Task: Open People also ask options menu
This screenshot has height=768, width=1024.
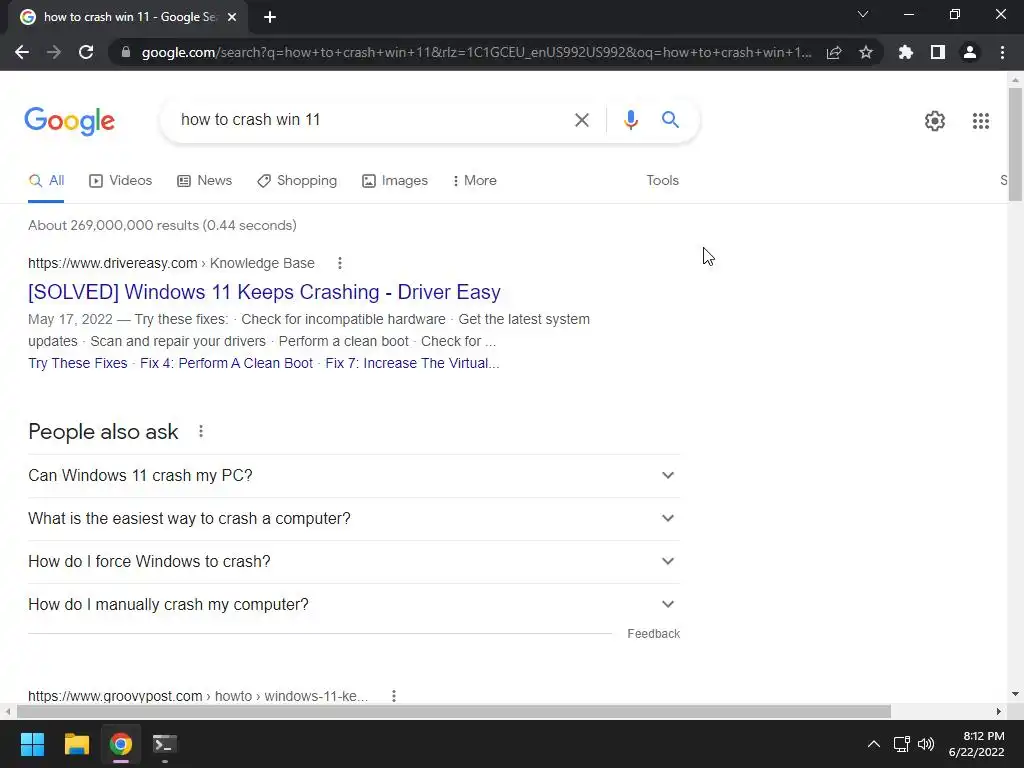Action: (201, 432)
